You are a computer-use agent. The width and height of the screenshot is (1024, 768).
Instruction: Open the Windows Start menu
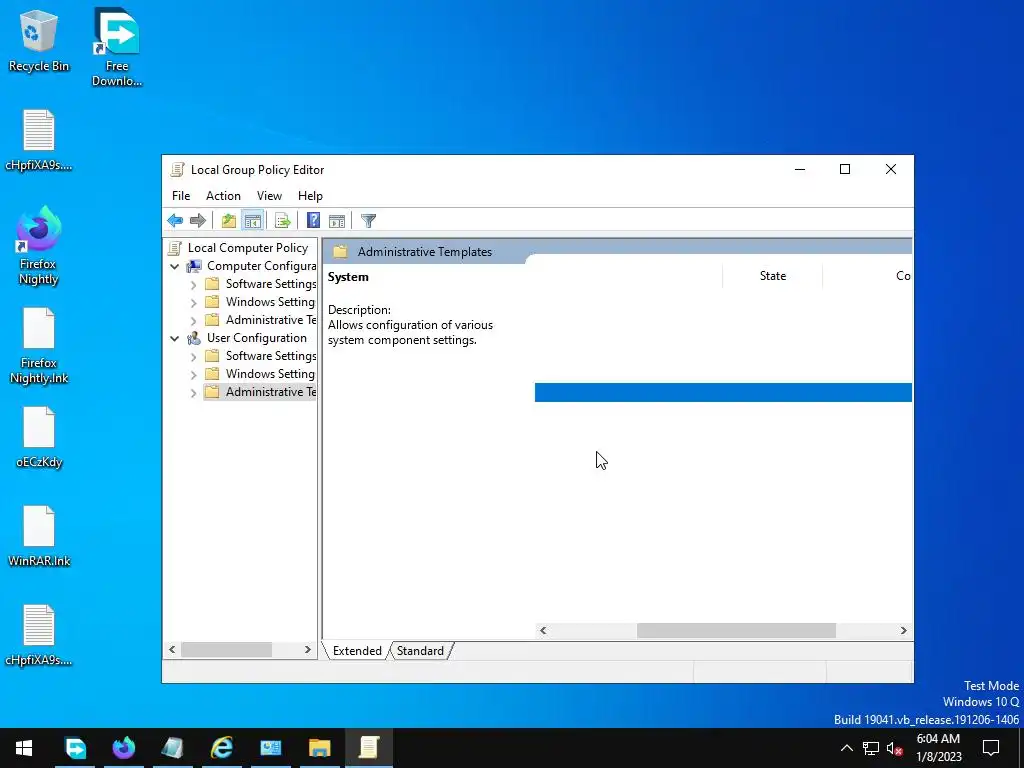(x=24, y=748)
